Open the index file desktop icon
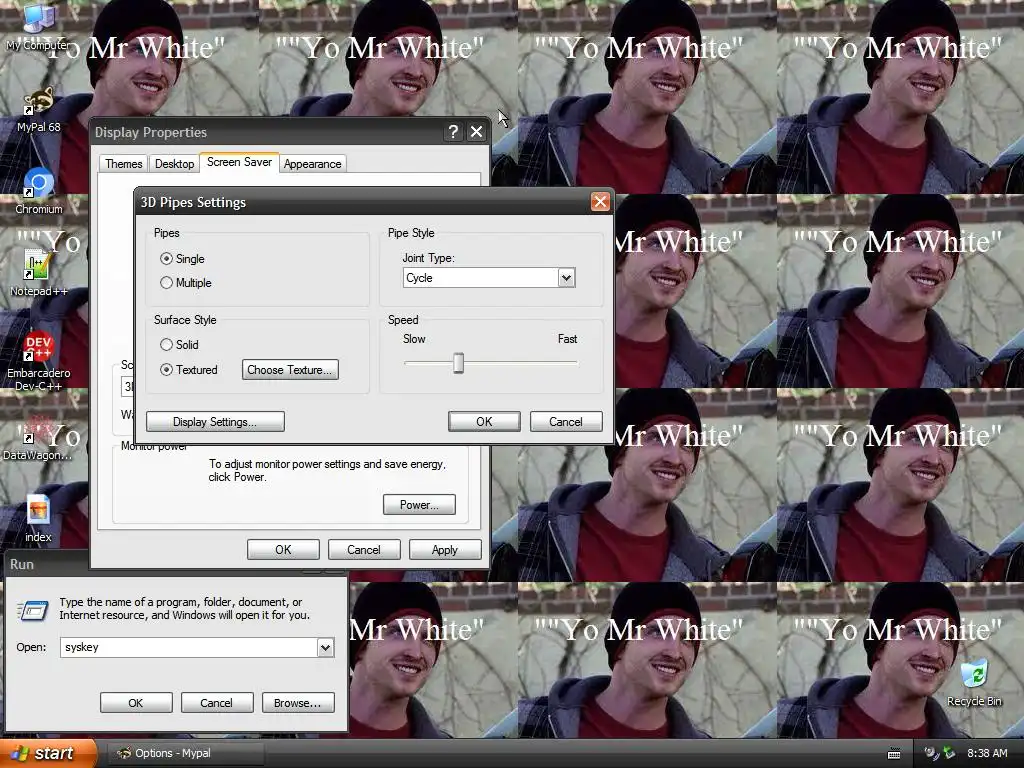 coord(38,519)
